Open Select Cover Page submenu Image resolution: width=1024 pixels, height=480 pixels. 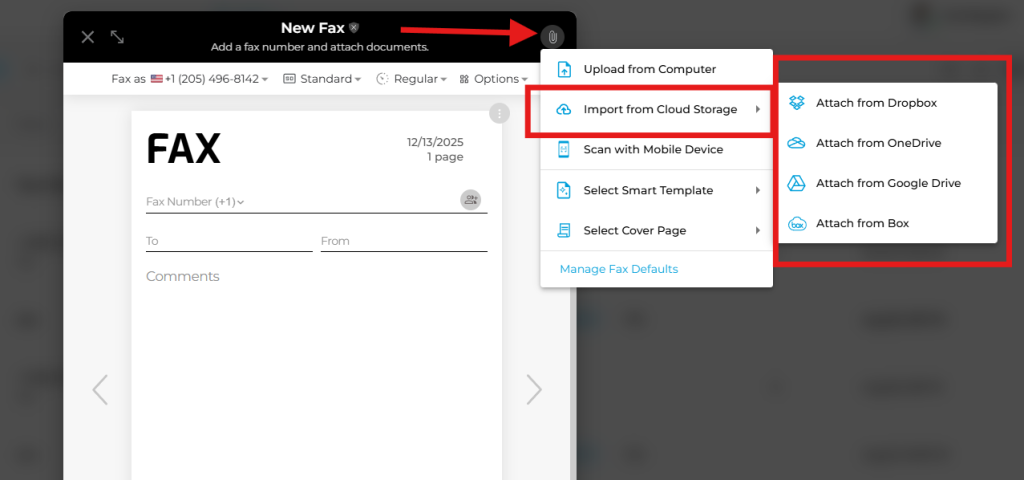pyautogui.click(x=656, y=231)
